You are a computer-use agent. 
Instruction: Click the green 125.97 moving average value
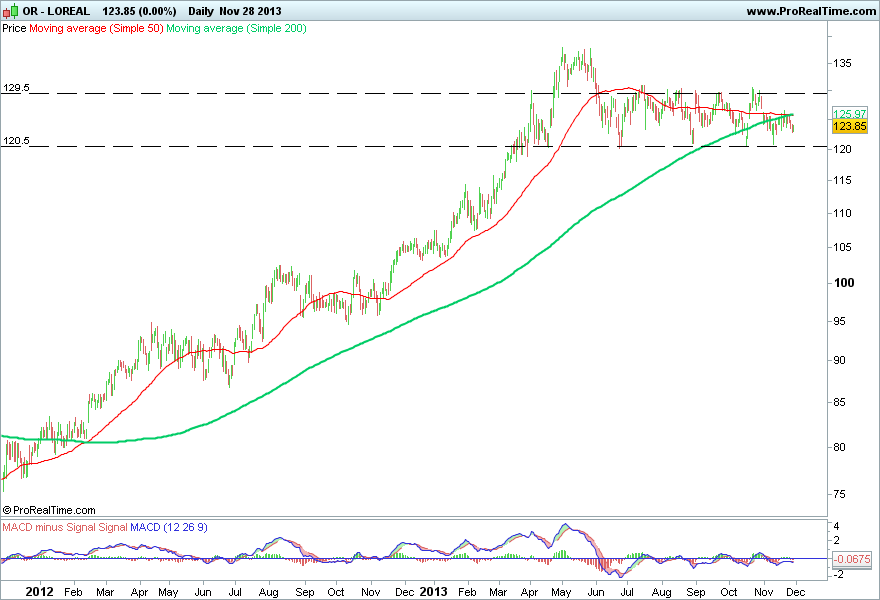pyautogui.click(x=850, y=114)
